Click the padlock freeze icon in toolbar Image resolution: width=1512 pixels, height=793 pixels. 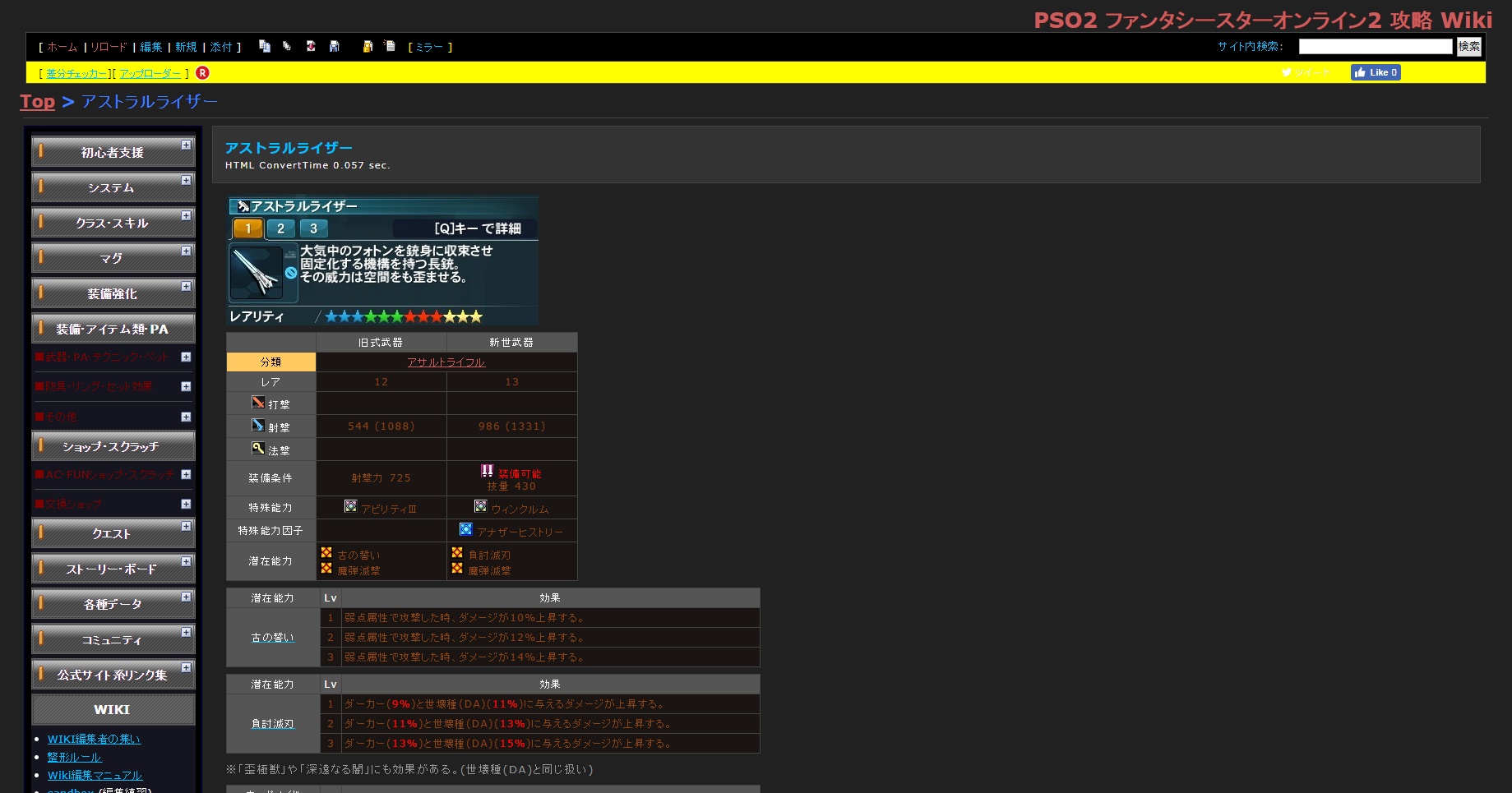coord(368,46)
